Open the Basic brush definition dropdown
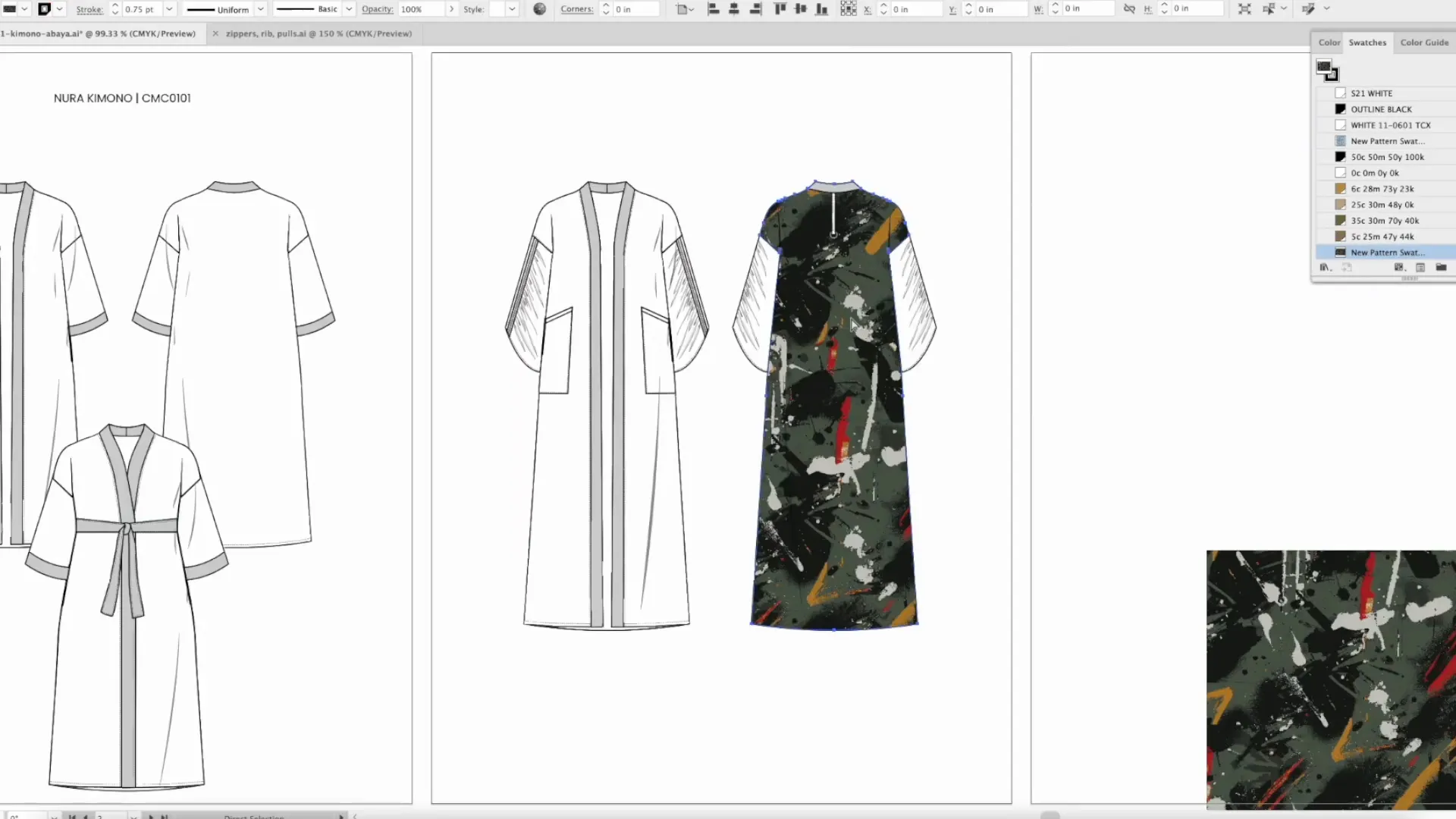Image resolution: width=1456 pixels, height=819 pixels. (349, 9)
